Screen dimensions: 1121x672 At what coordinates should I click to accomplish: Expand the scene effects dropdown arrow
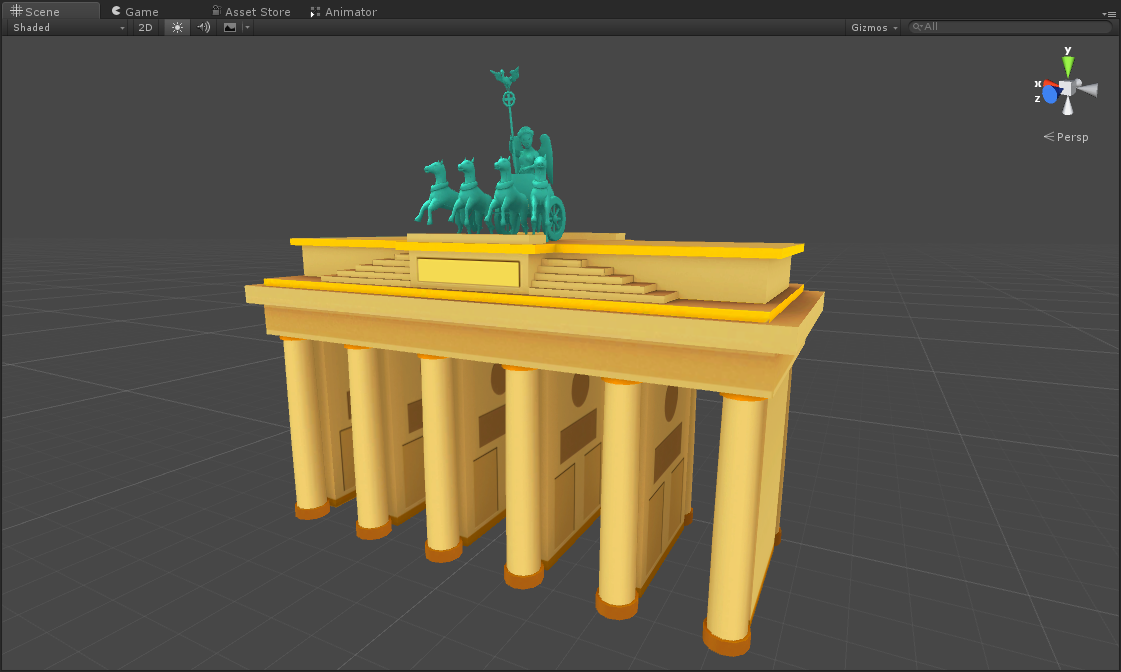coord(247,27)
